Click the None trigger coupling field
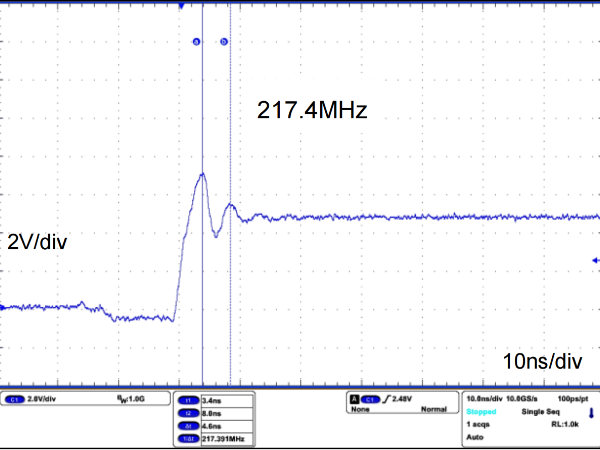Viewport: 600px width, 450px height. 359,410
